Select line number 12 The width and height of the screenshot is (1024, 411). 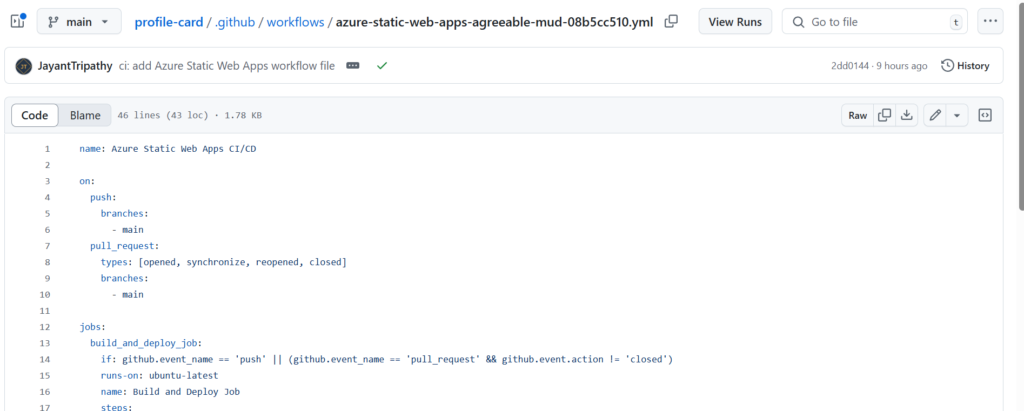[x=44, y=327]
